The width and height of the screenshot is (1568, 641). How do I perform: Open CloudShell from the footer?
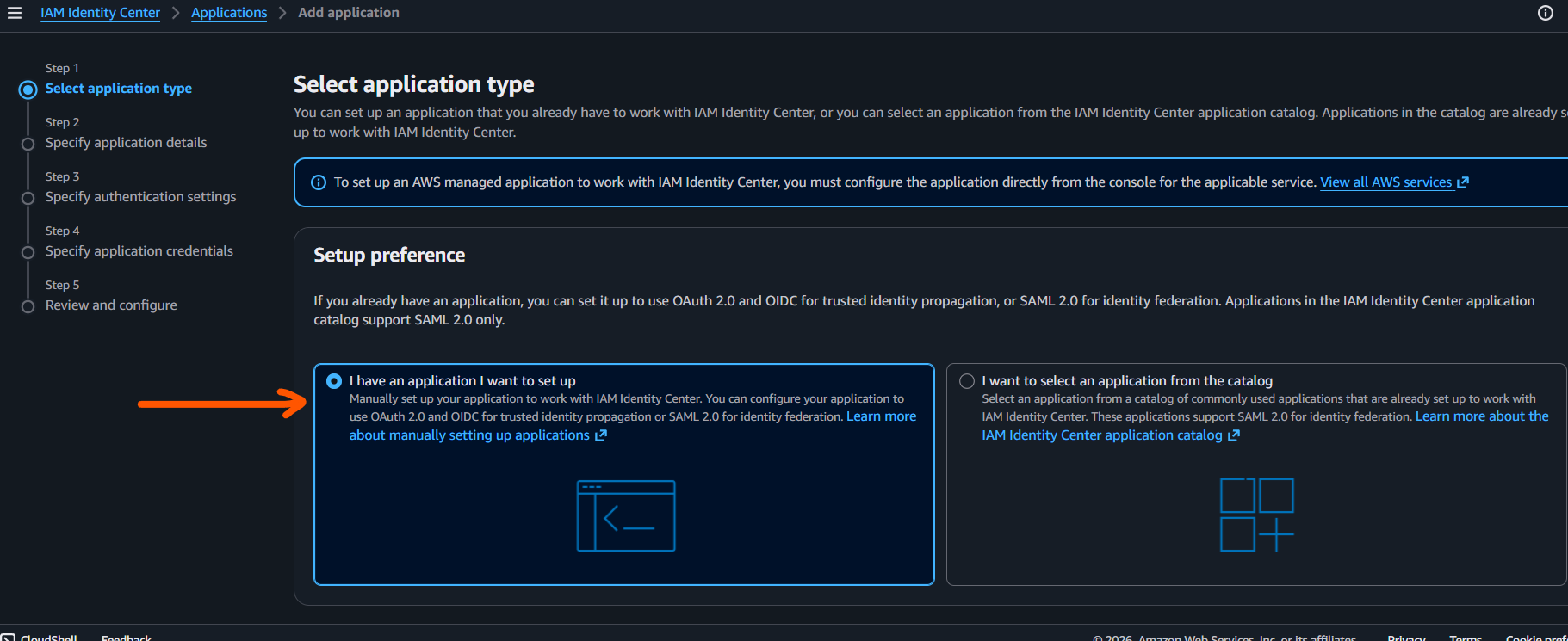(40, 638)
